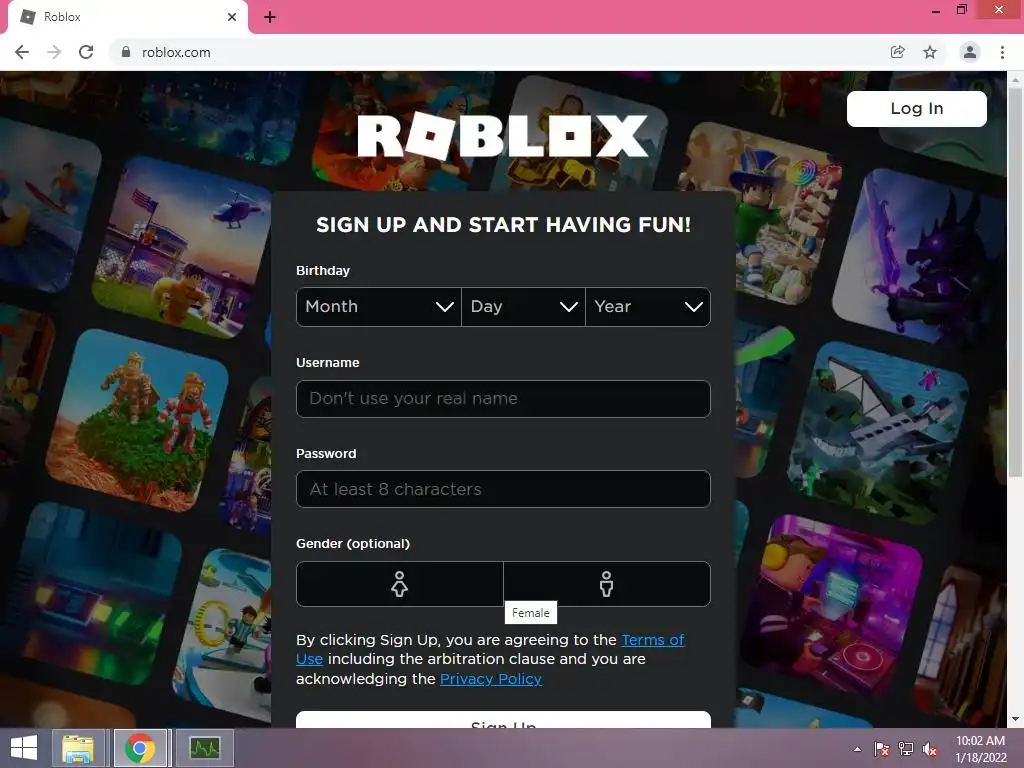Click the helicopter game thumbnail

pyautogui.click(x=183, y=247)
